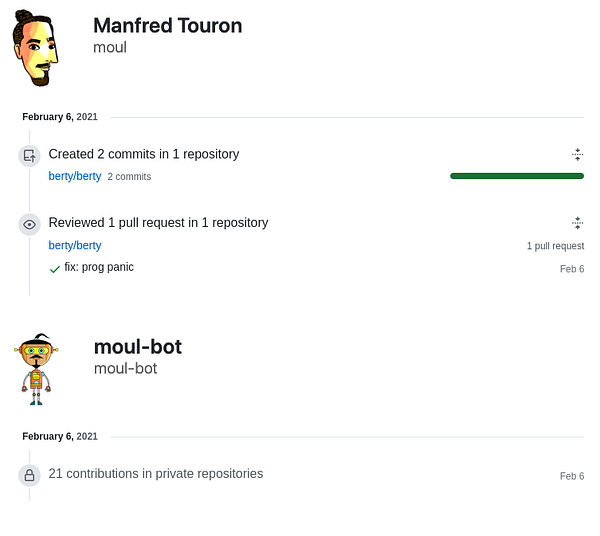Image resolution: width=600 pixels, height=536 pixels.
Task: Click the eye icon for reviewed pull requests
Action: tap(29, 224)
